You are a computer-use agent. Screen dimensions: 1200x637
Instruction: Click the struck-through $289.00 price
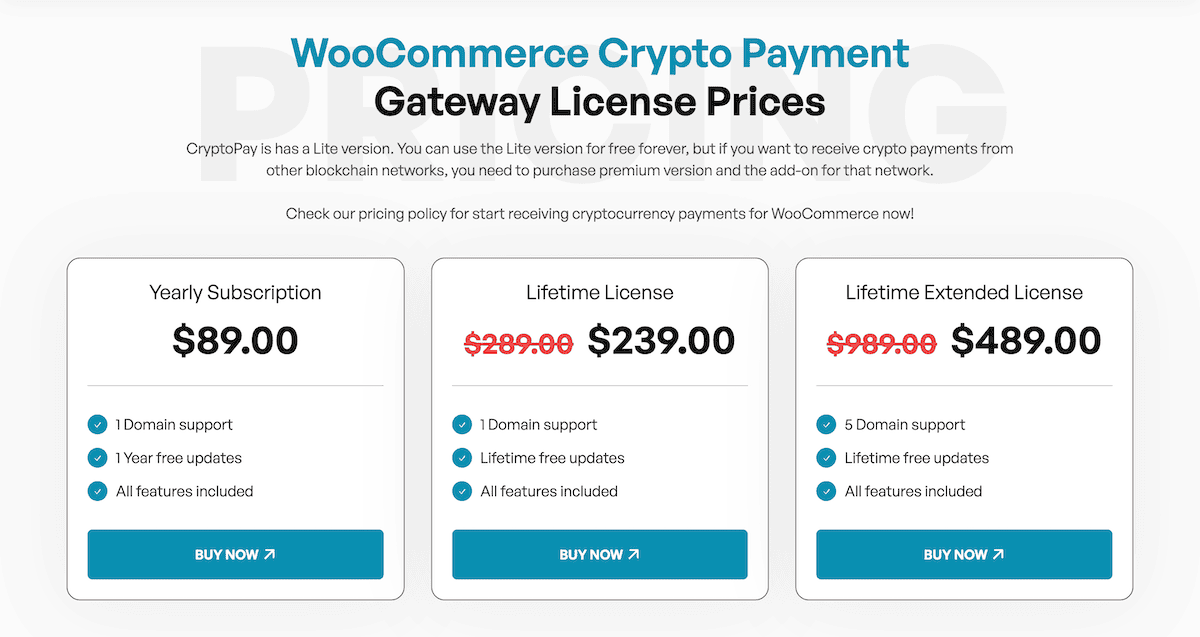pos(518,340)
